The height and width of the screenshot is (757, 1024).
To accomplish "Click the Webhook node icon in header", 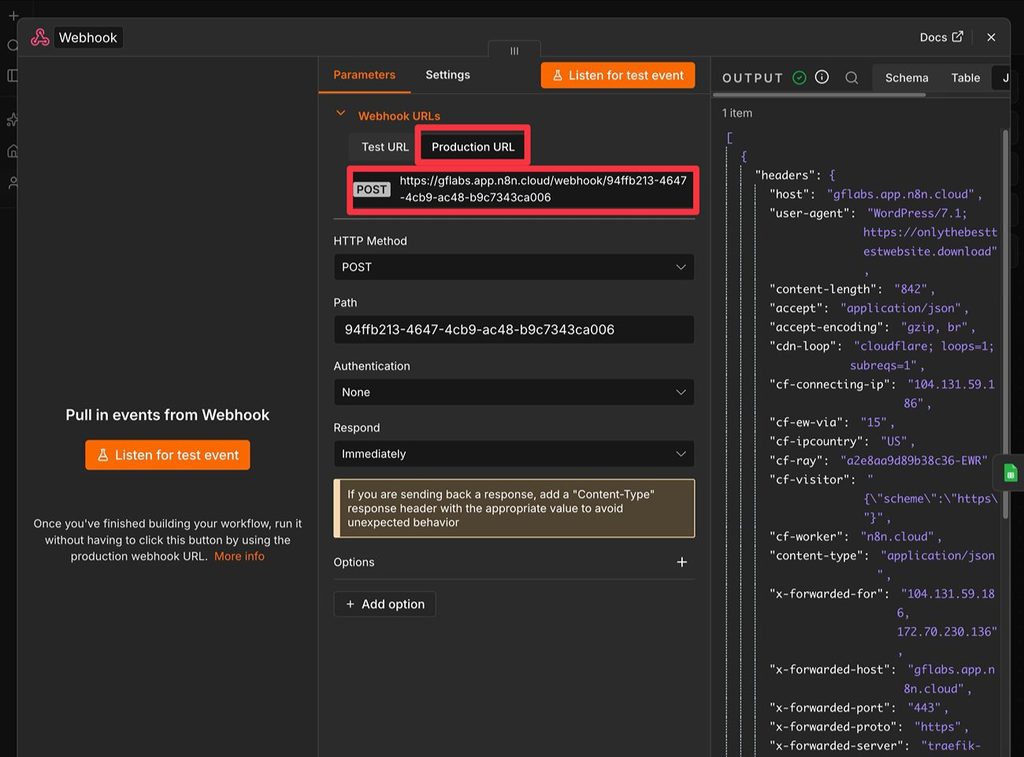I will [40, 37].
